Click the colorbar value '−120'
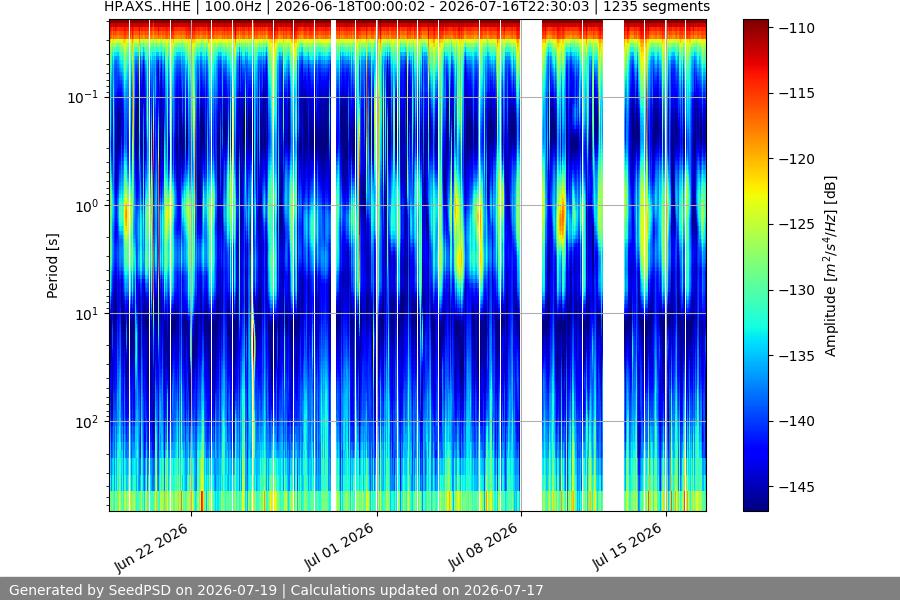This screenshot has width=900, height=600. point(797,159)
